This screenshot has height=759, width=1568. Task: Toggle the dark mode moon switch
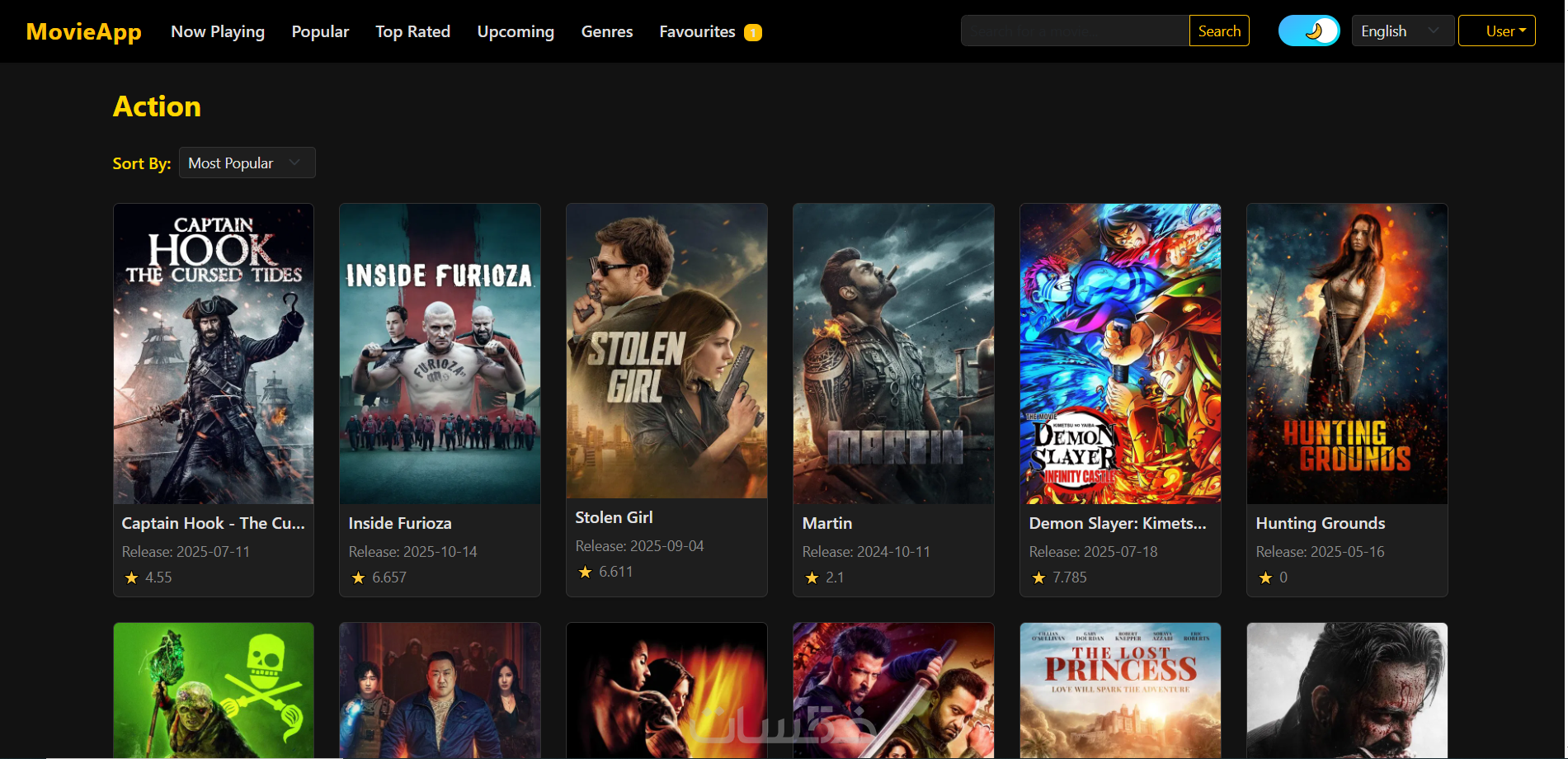[1309, 31]
